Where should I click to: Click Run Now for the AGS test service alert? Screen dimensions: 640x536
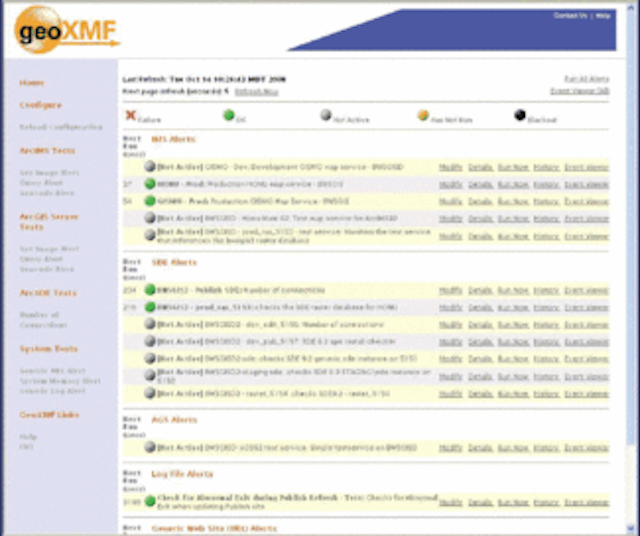pos(513,448)
